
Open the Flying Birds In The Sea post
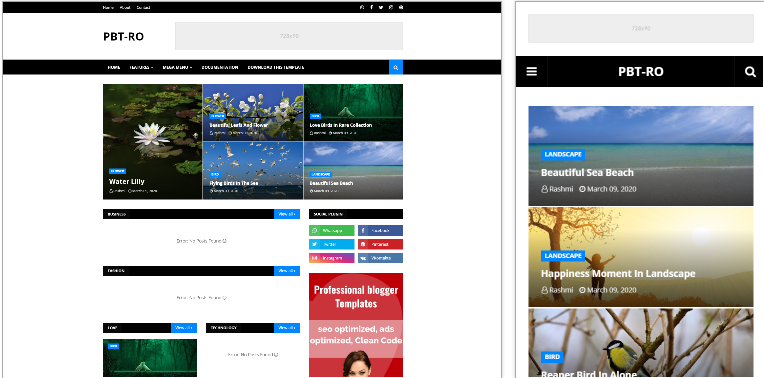pos(234,183)
